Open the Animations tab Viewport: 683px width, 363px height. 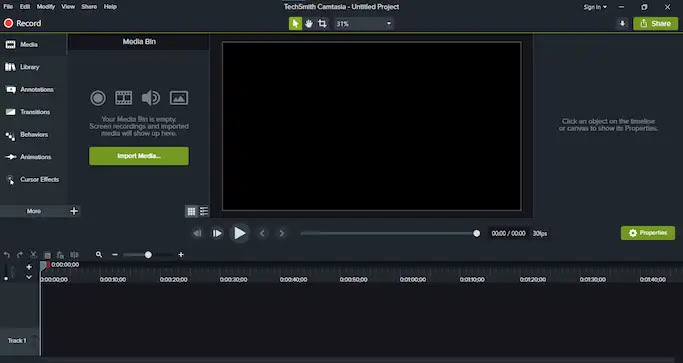pyautogui.click(x=33, y=157)
